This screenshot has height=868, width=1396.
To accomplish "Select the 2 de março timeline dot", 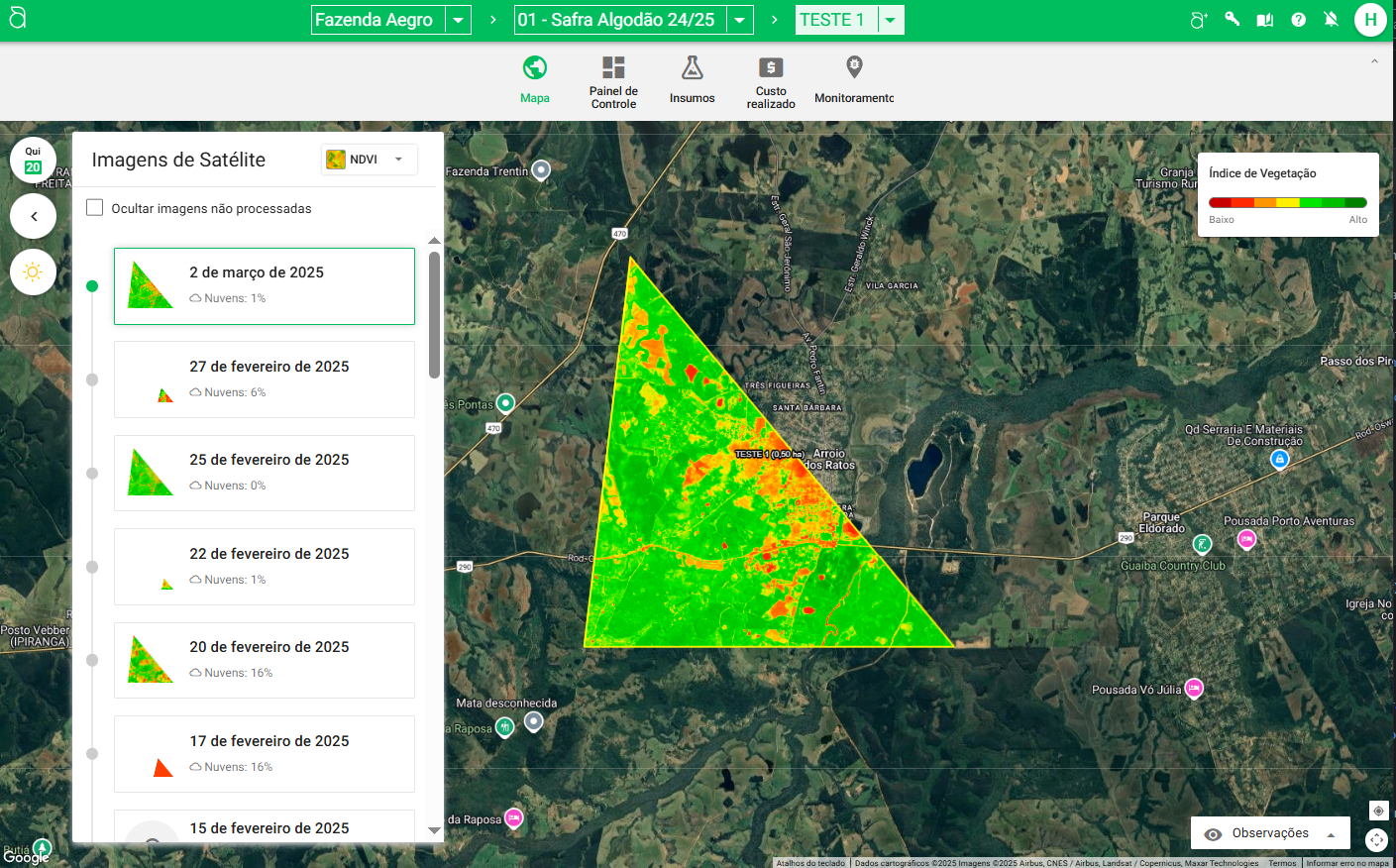I will click(92, 286).
